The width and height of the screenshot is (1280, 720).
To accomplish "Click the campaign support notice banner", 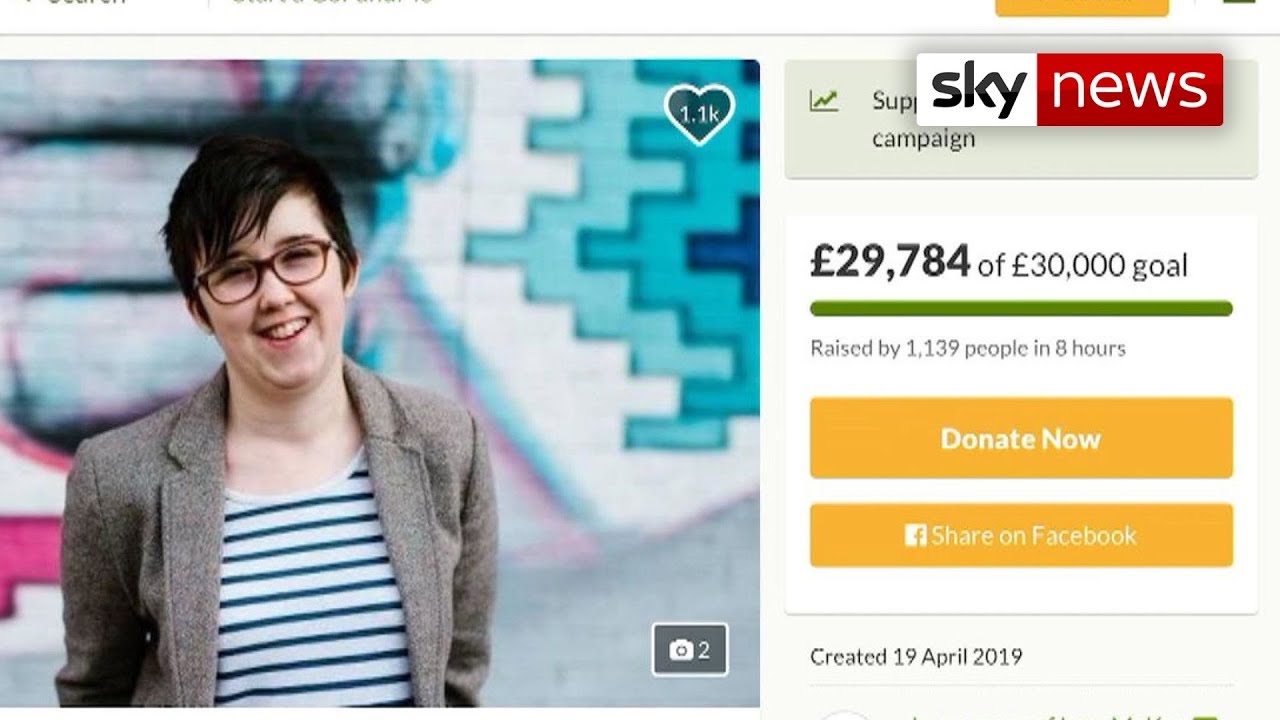I will (1021, 119).
